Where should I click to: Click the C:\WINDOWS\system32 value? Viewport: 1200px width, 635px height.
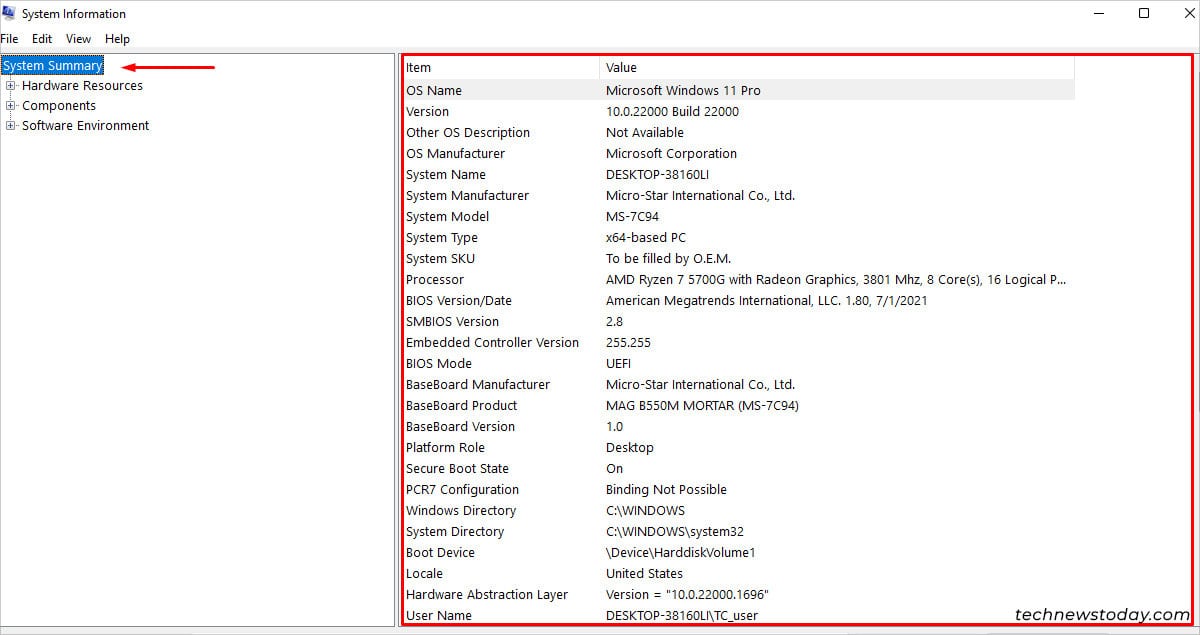[675, 531]
